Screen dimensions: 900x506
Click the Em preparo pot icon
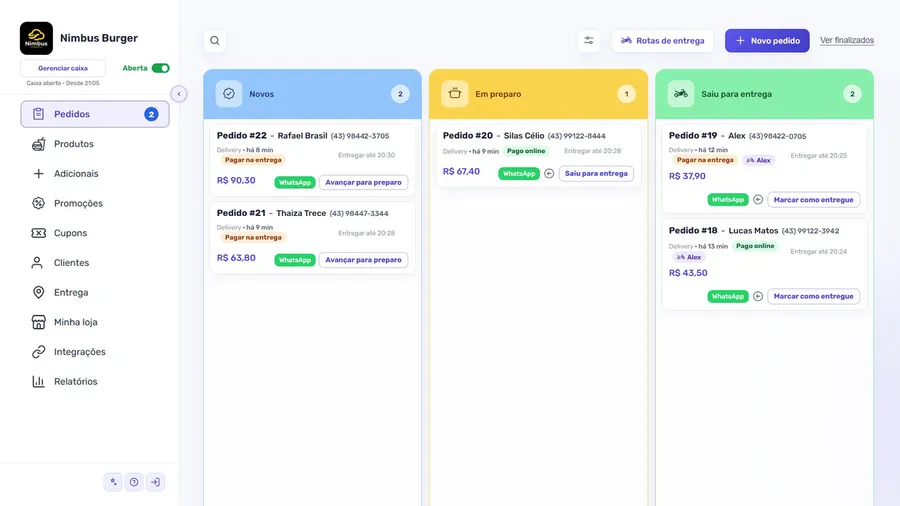tap(455, 94)
